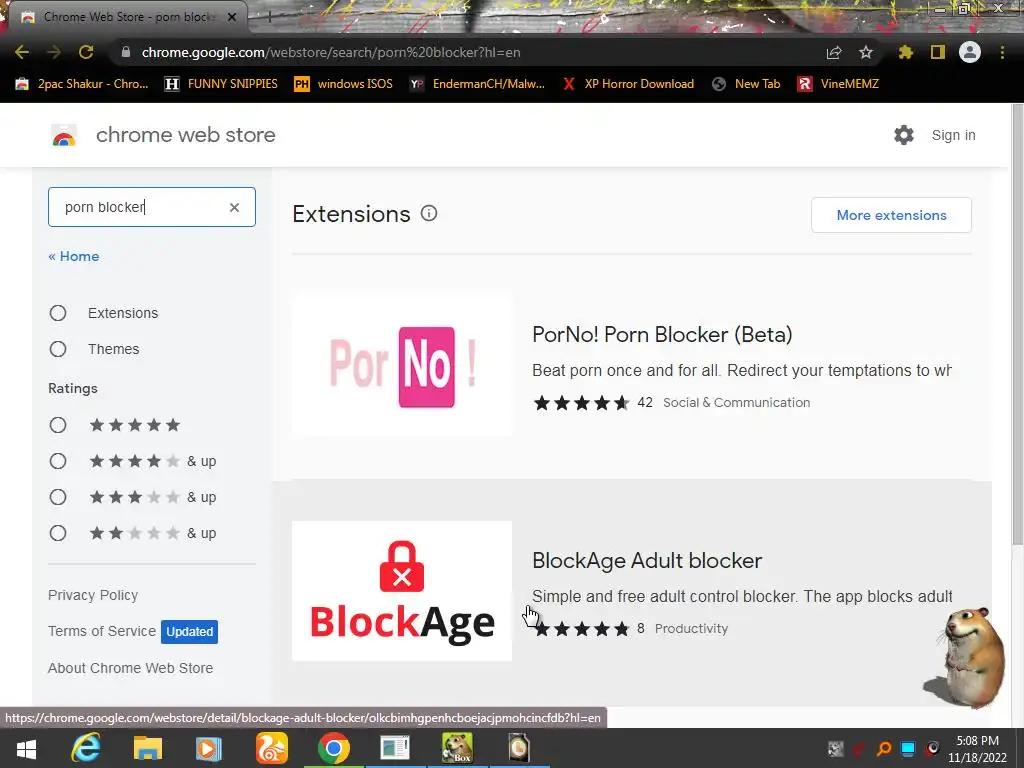The height and width of the screenshot is (768, 1024).
Task: Open the New Tab bookmark
Action: (x=746, y=84)
